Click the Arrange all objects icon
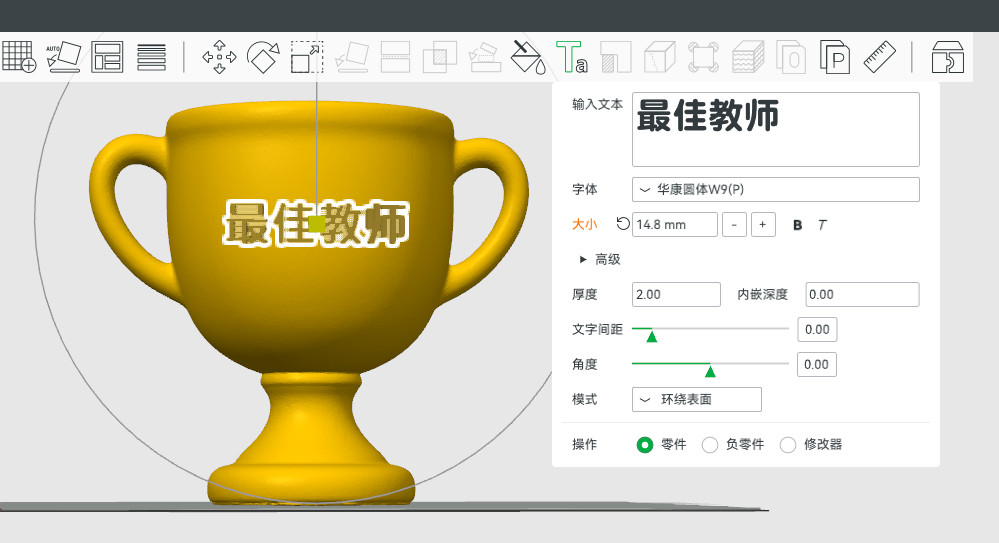The height and width of the screenshot is (543, 999). tap(107, 57)
